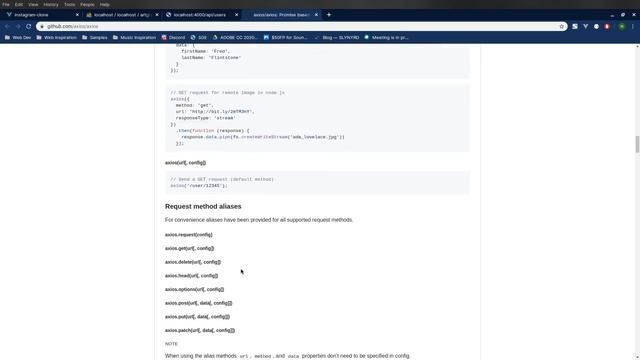The height and width of the screenshot is (360, 640).
Task: Open Web Inspiration bookmarks folder
Action: 56,37
